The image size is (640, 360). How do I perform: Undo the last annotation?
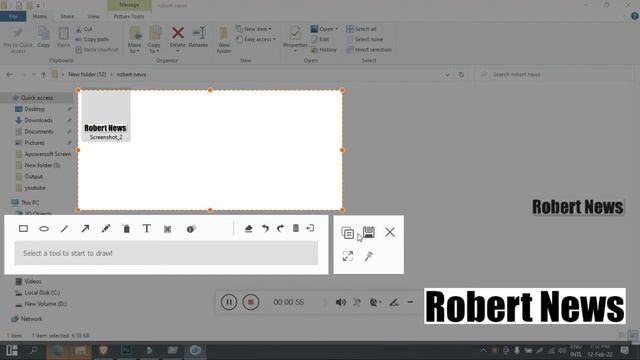coord(265,228)
